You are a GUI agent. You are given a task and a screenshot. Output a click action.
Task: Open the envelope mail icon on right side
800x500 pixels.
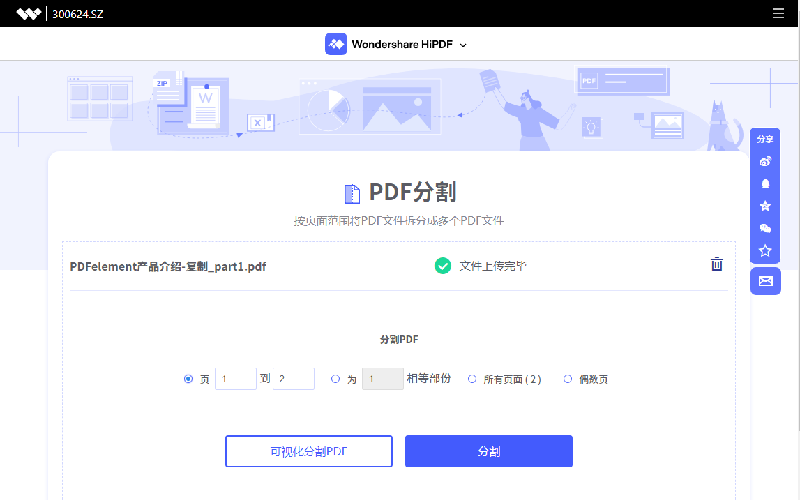click(765, 281)
